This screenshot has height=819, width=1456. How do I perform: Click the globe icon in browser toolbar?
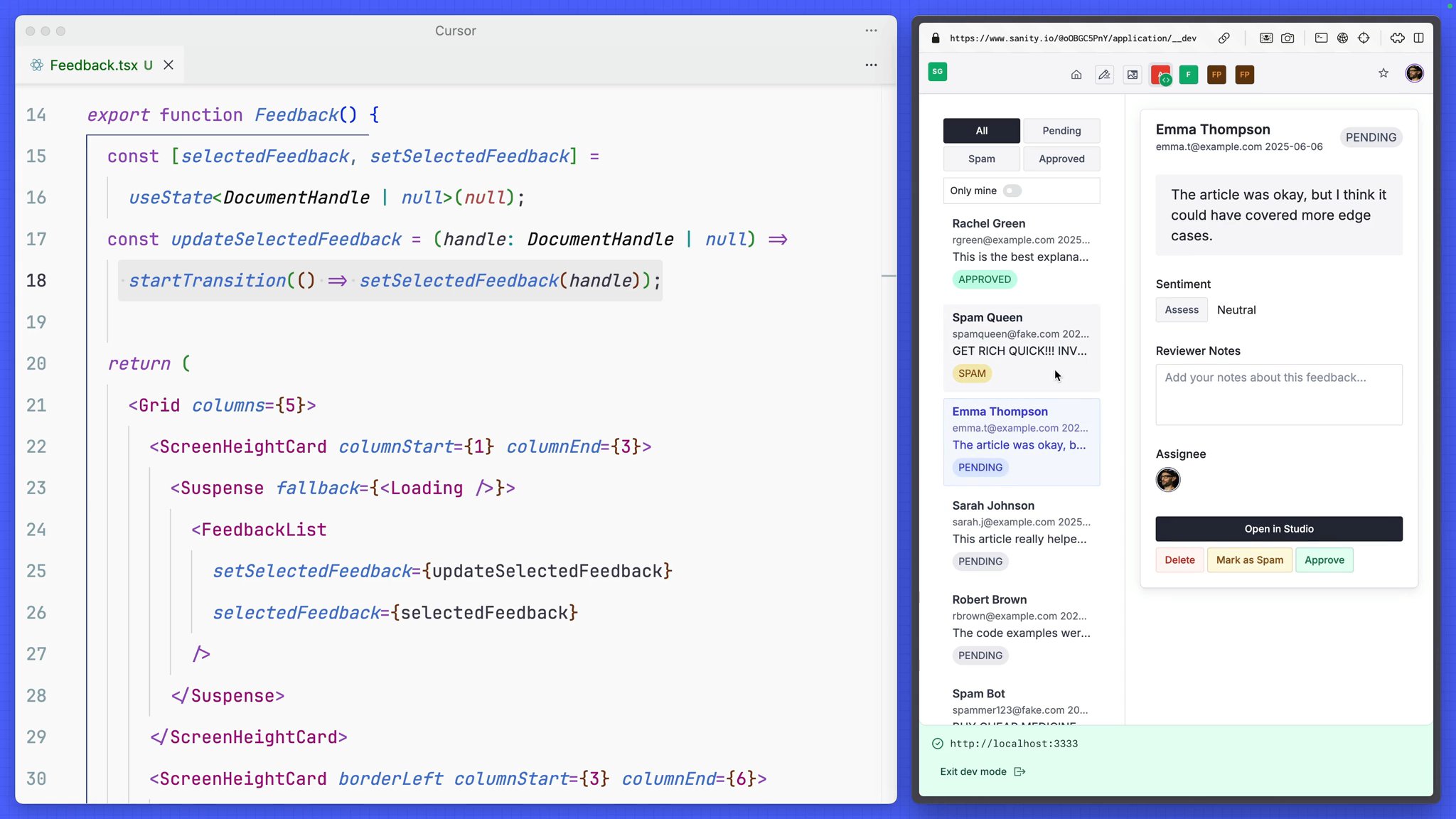[x=1342, y=38]
